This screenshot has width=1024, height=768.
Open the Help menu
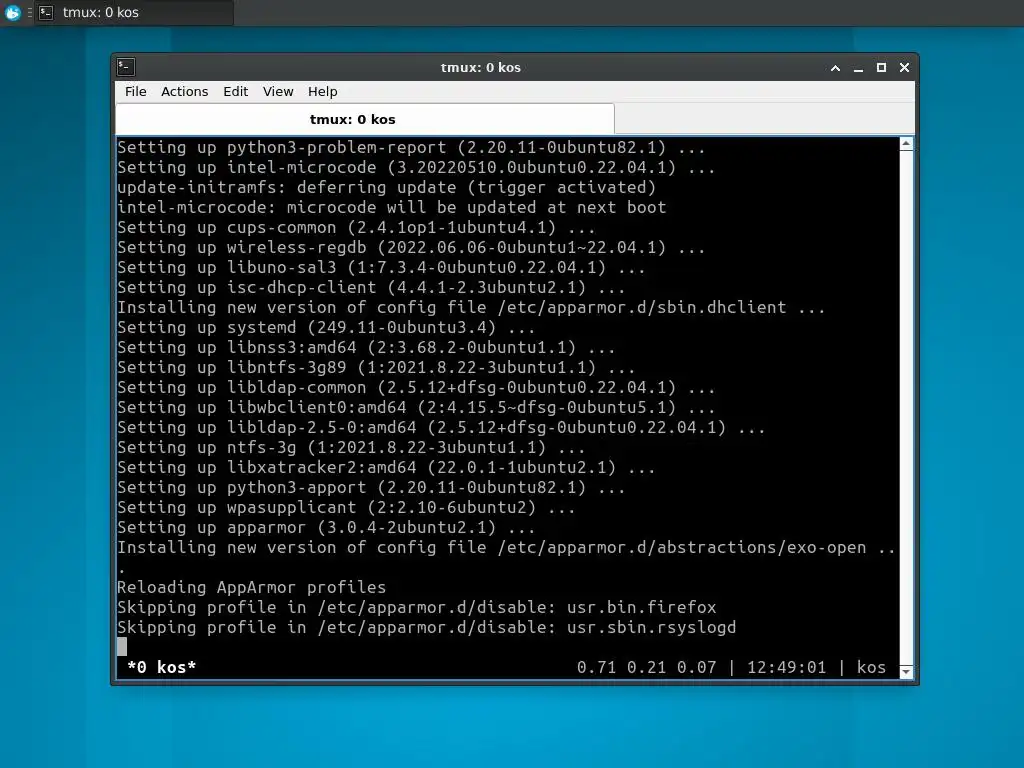323,91
